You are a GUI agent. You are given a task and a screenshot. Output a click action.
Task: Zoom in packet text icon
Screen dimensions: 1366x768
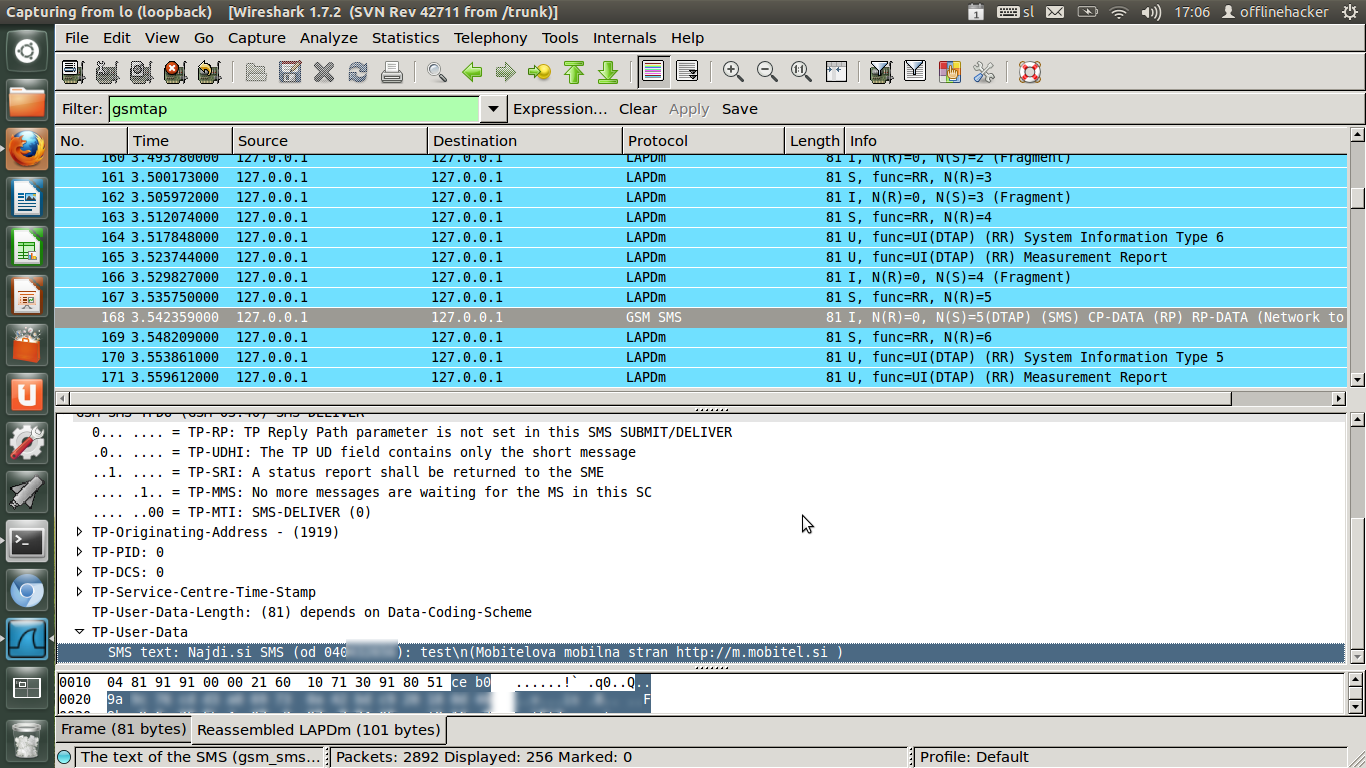click(733, 72)
